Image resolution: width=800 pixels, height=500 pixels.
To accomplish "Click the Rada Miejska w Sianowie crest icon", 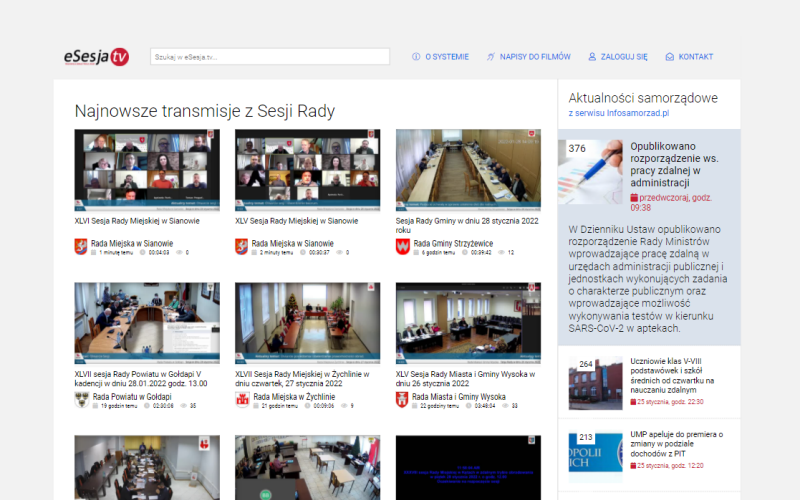I will tap(82, 246).
